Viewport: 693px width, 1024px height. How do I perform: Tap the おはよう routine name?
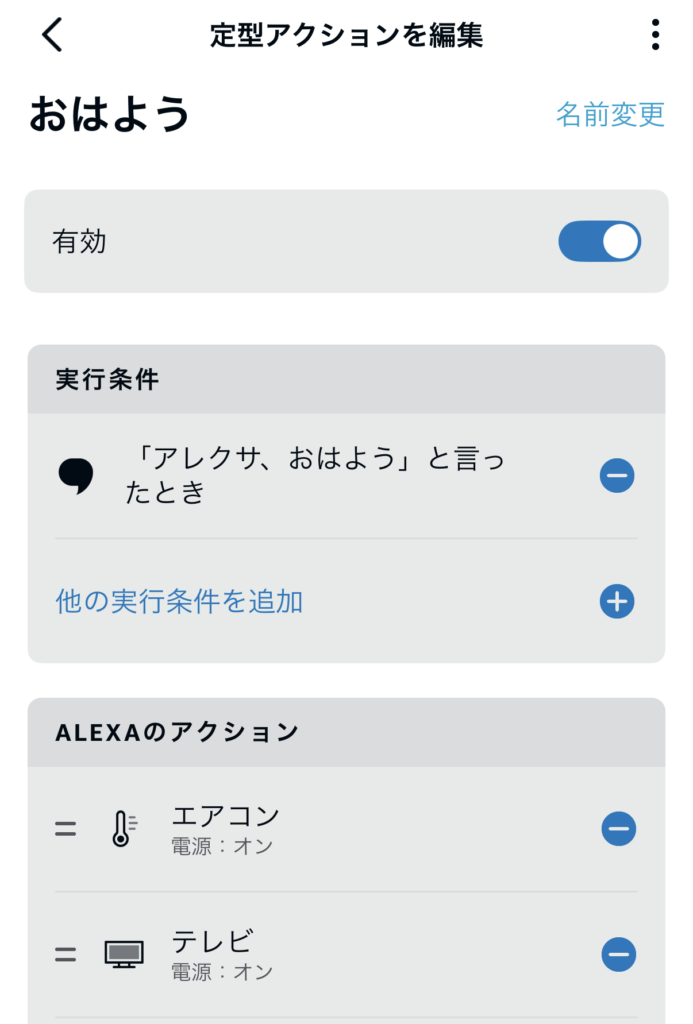(x=110, y=115)
